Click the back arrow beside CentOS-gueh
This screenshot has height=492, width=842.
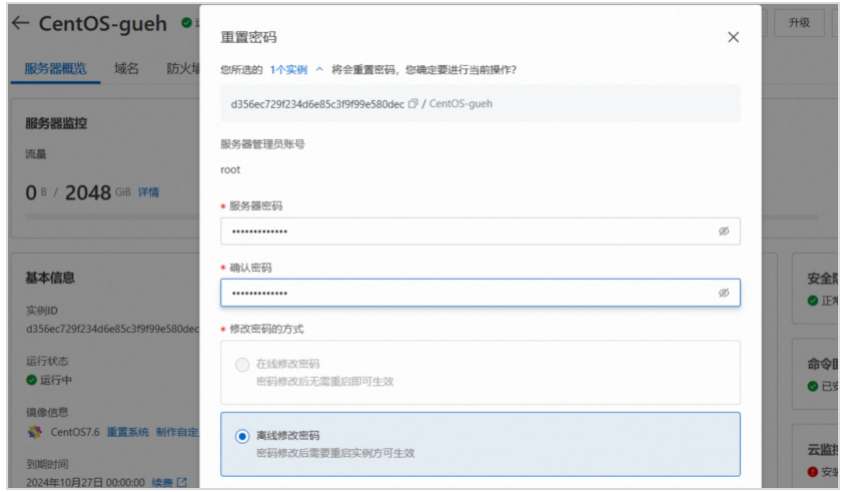click(20, 24)
